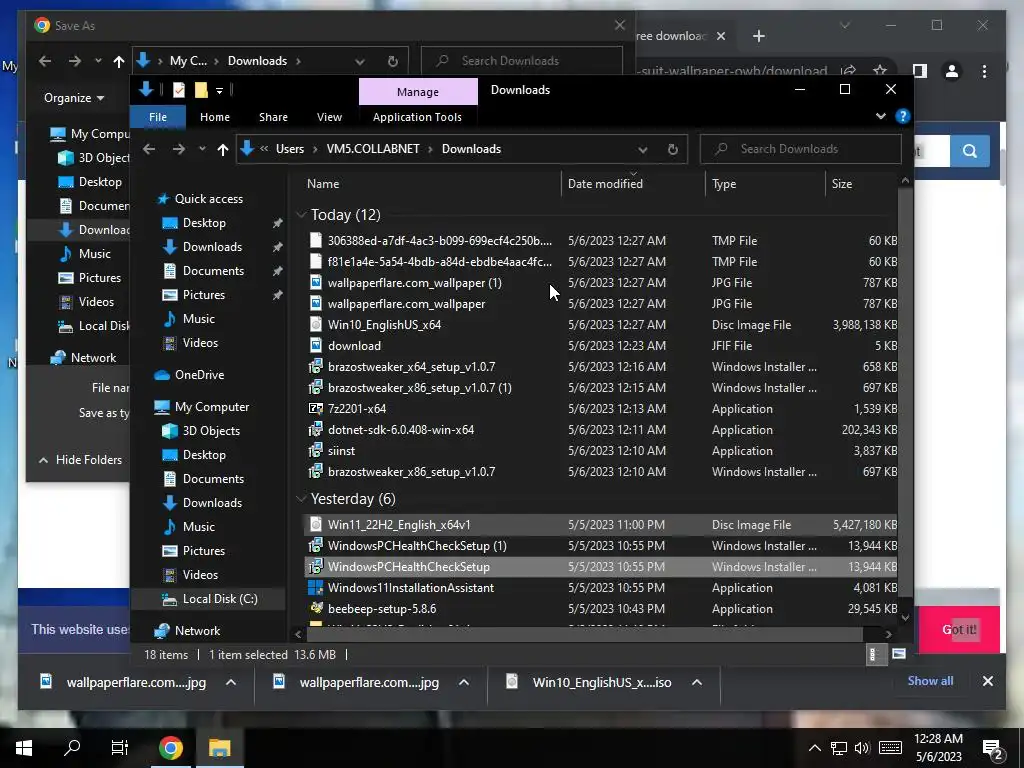Dismiss Chrome downloads bar with X

(987, 681)
